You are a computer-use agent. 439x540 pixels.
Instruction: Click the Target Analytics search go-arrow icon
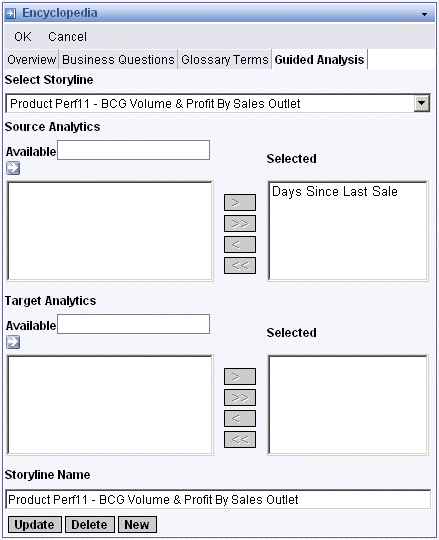pos(13,342)
